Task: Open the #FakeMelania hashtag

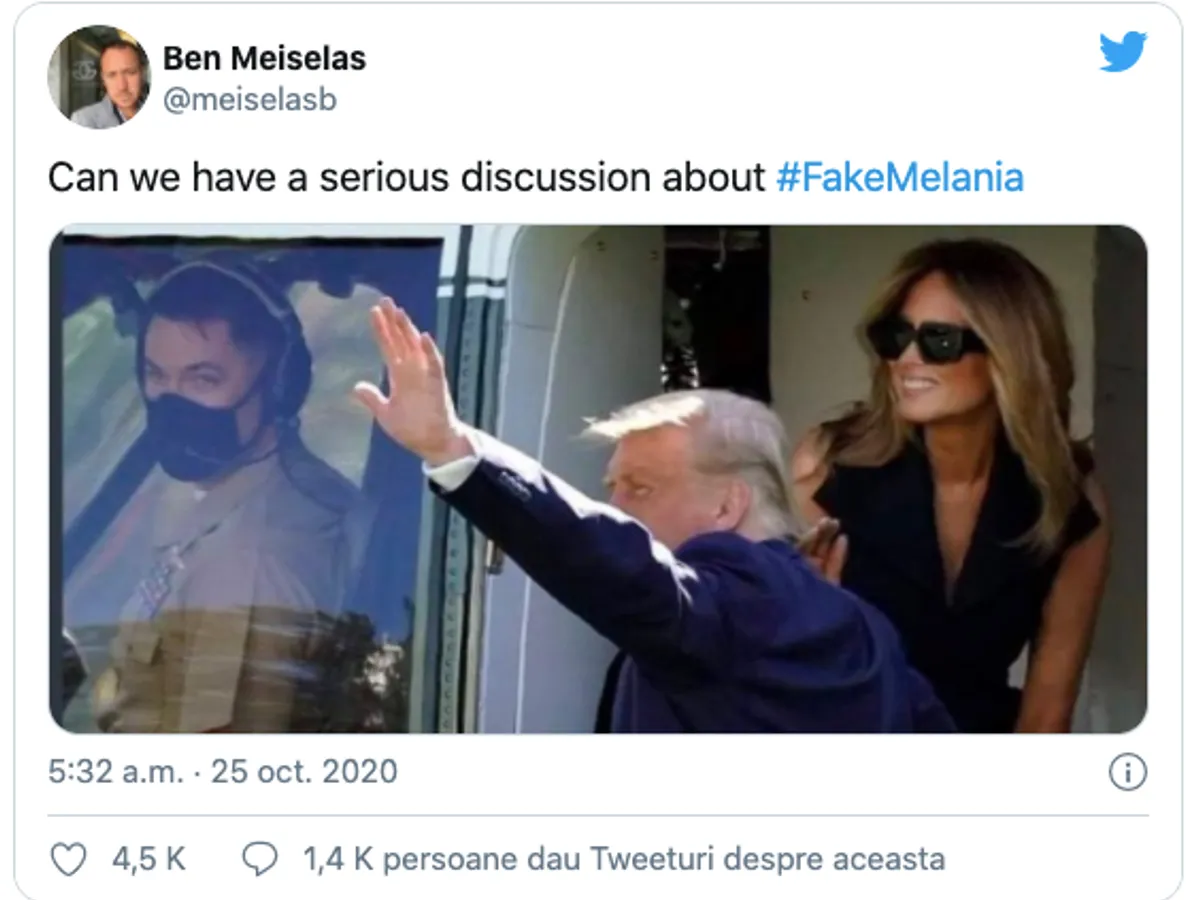Action: click(x=899, y=178)
